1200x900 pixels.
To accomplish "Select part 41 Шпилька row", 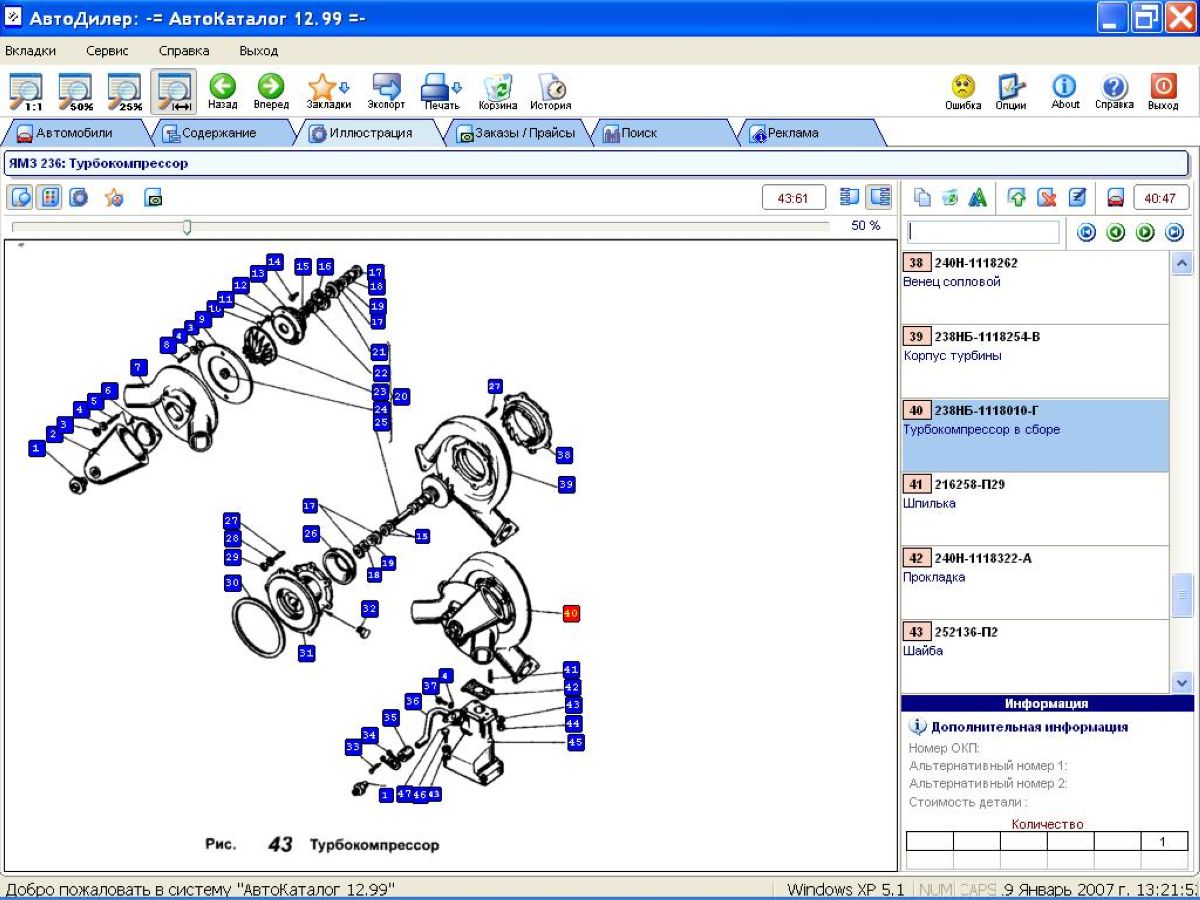I will click(x=1035, y=509).
